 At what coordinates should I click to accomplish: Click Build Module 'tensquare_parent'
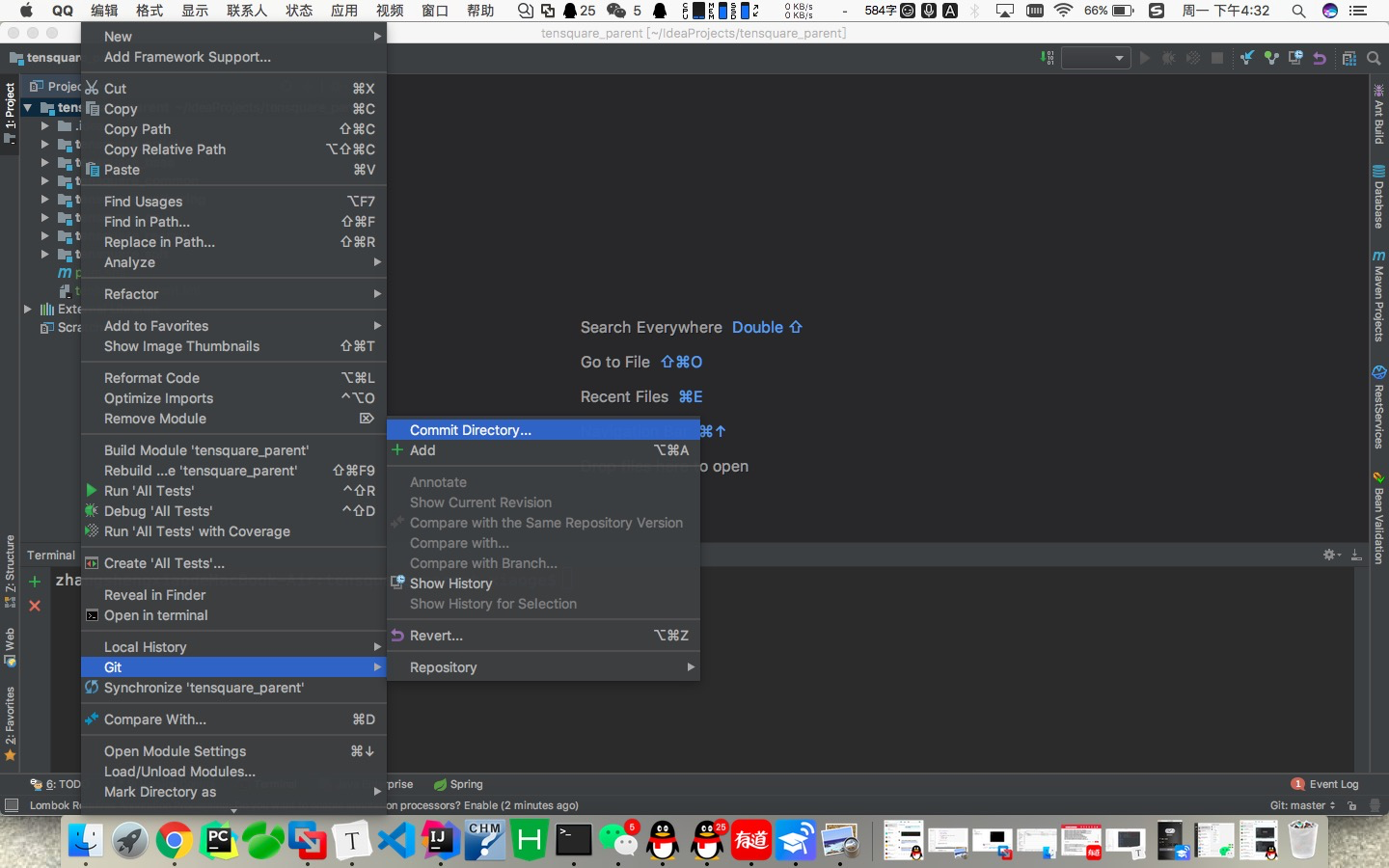tap(234, 450)
